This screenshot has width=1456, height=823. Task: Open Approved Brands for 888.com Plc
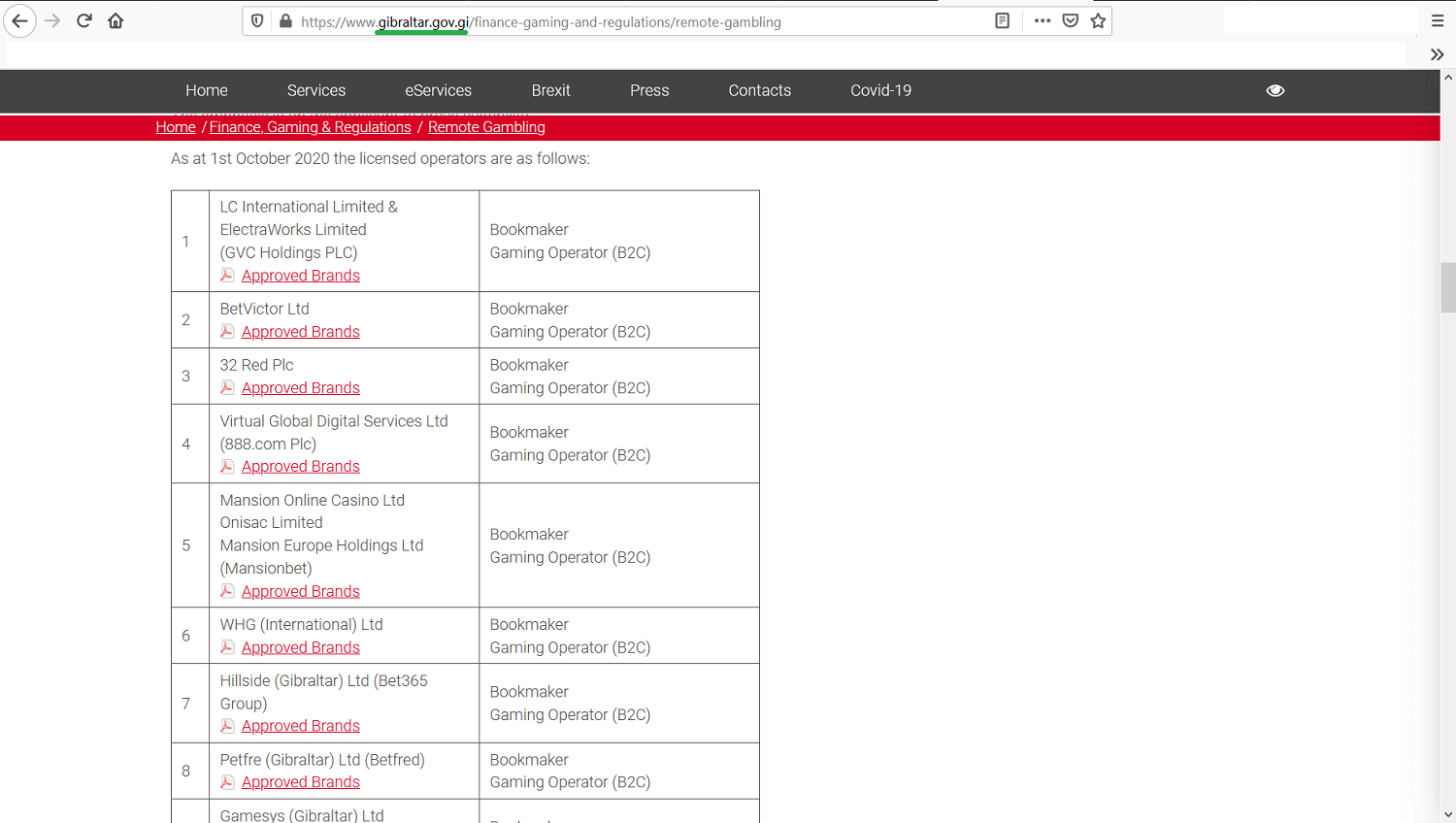tap(301, 467)
